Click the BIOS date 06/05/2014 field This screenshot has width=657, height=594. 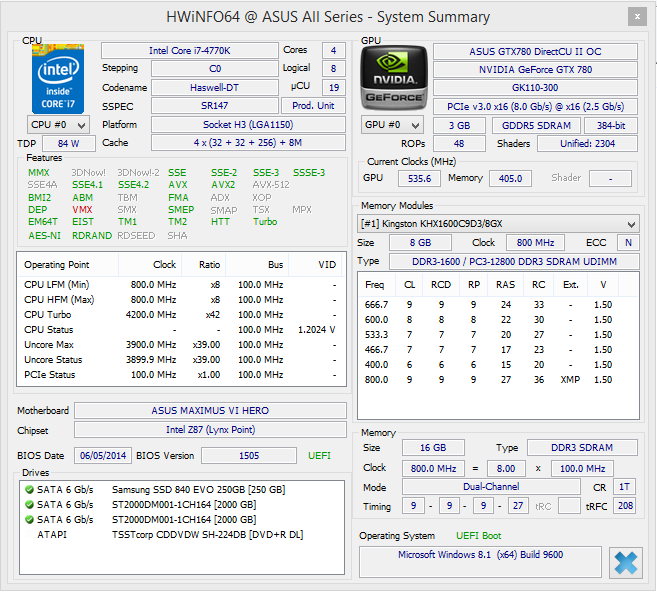(103, 455)
